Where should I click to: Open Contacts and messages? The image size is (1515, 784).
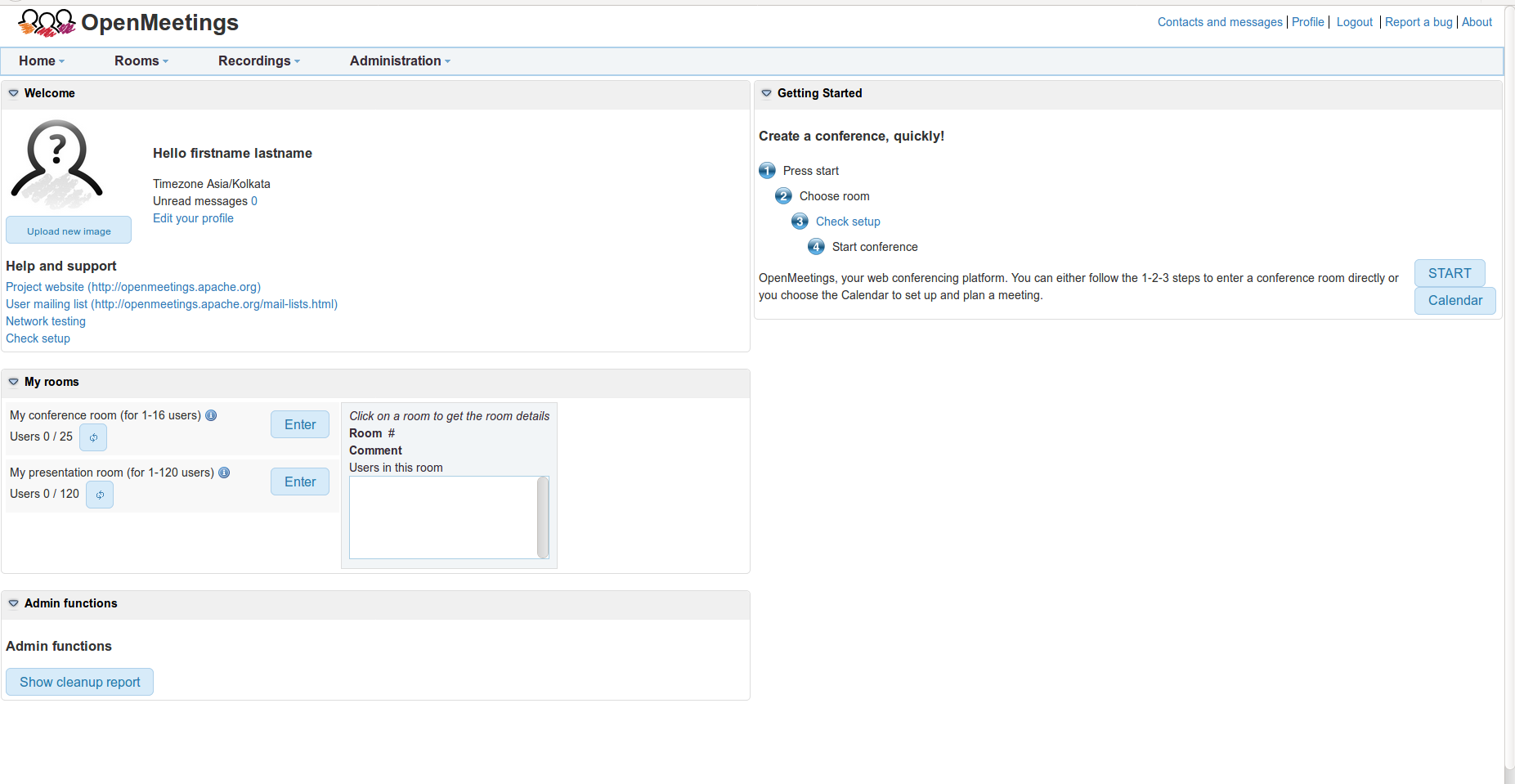pos(1220,22)
